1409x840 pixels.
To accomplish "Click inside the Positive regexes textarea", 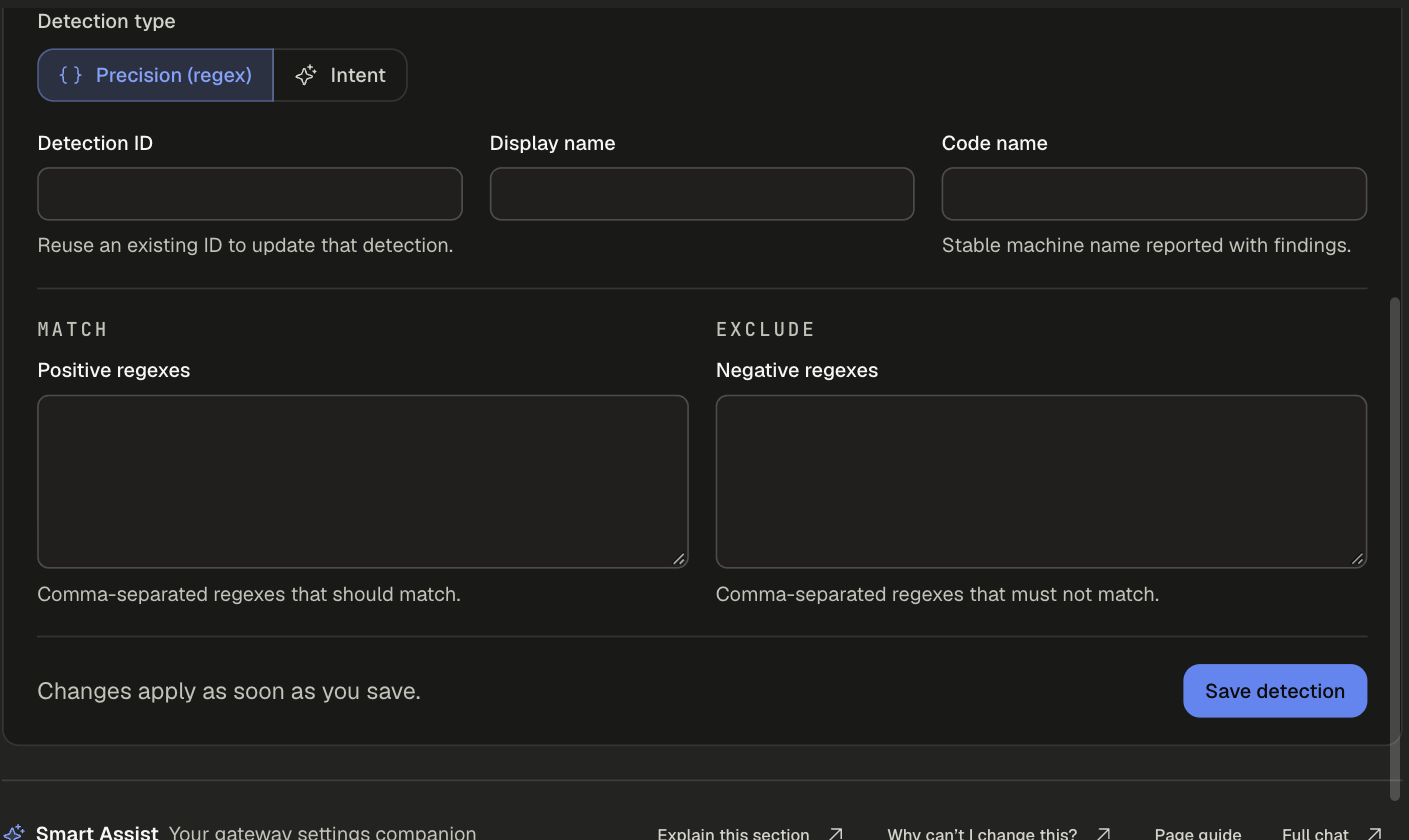I will 363,482.
